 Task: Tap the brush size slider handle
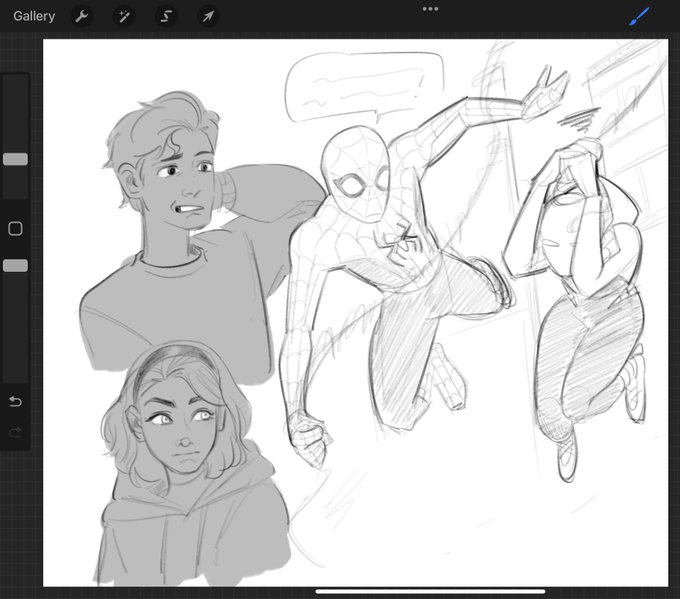tap(15, 159)
